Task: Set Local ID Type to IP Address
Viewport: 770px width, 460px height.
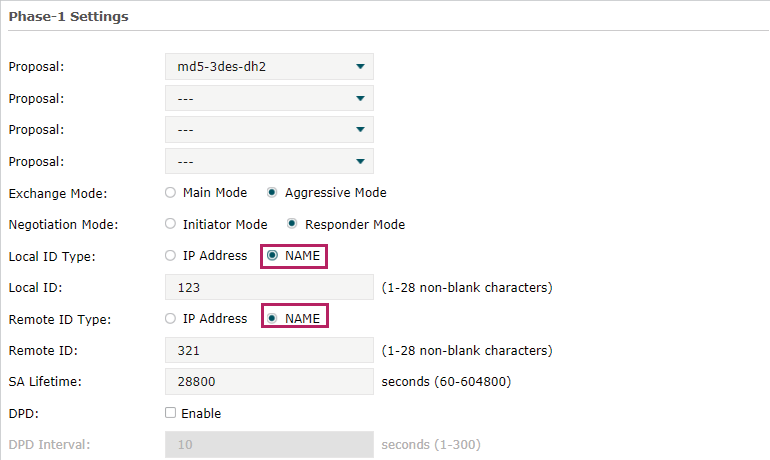Action: point(171,256)
